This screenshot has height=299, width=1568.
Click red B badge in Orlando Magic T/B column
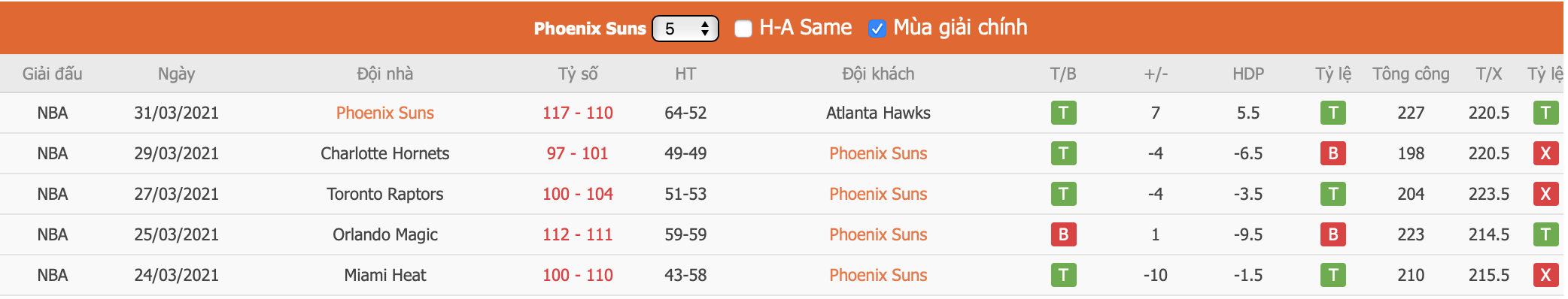(x=1063, y=234)
